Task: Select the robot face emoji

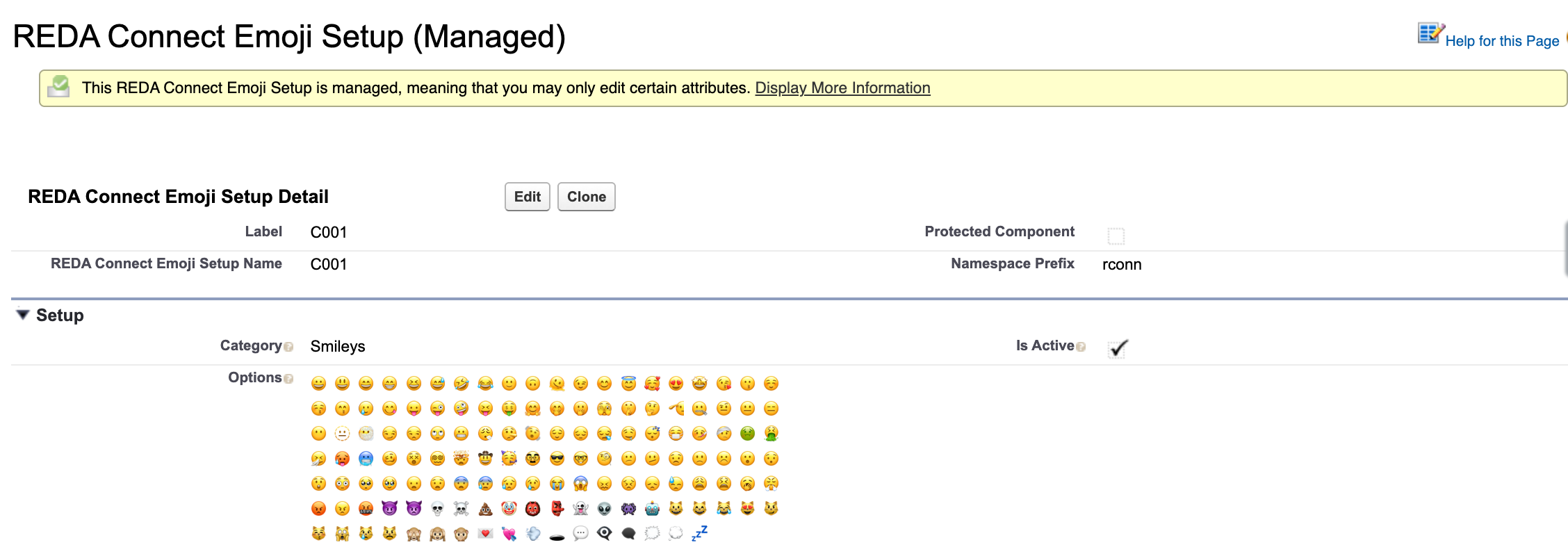Action: point(652,508)
